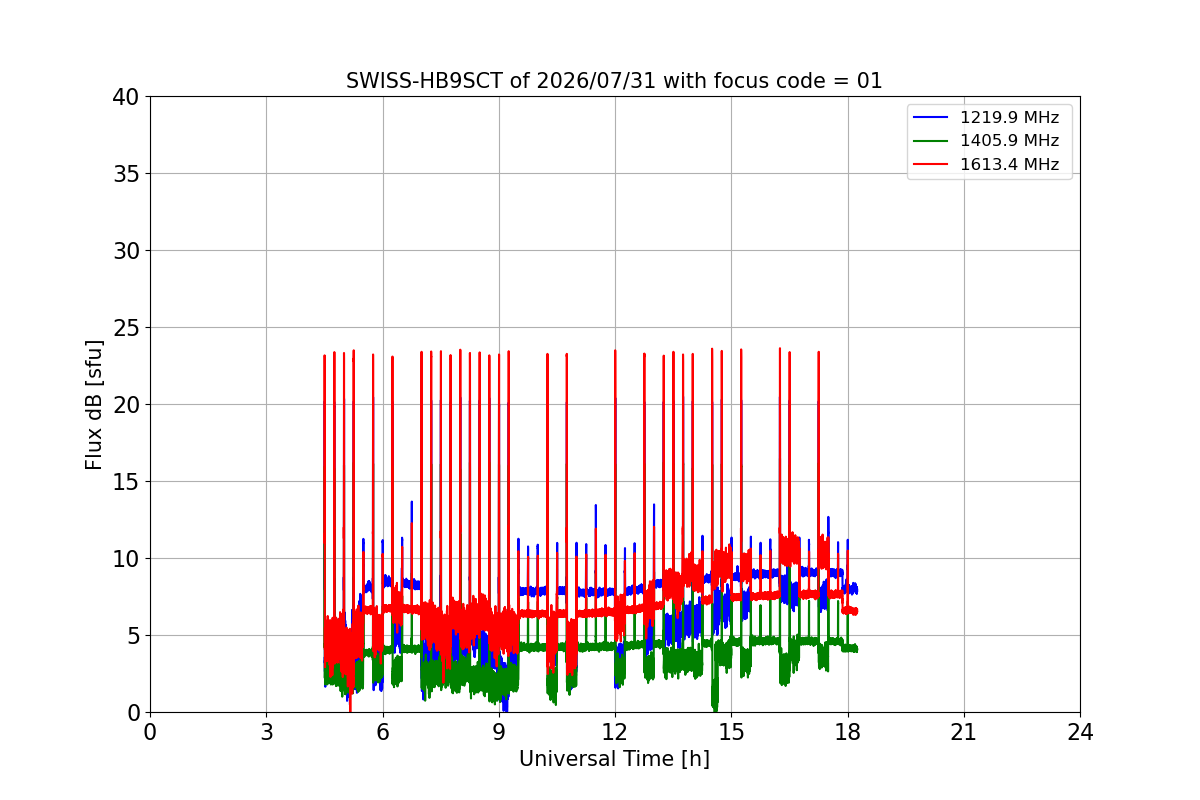Viewport: 1200px width, 800px height.
Task: Click the x-axis tick label 6
Action: click(x=382, y=732)
